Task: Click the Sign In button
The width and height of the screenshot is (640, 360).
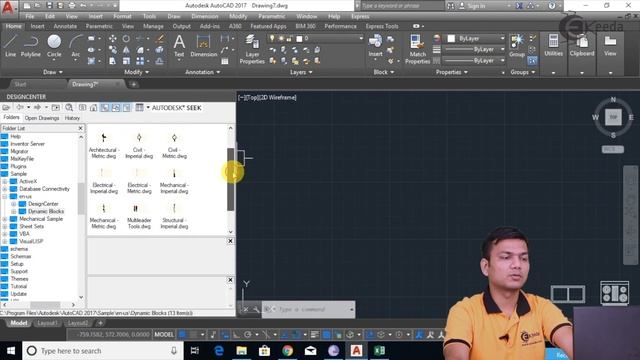Action: (472, 6)
